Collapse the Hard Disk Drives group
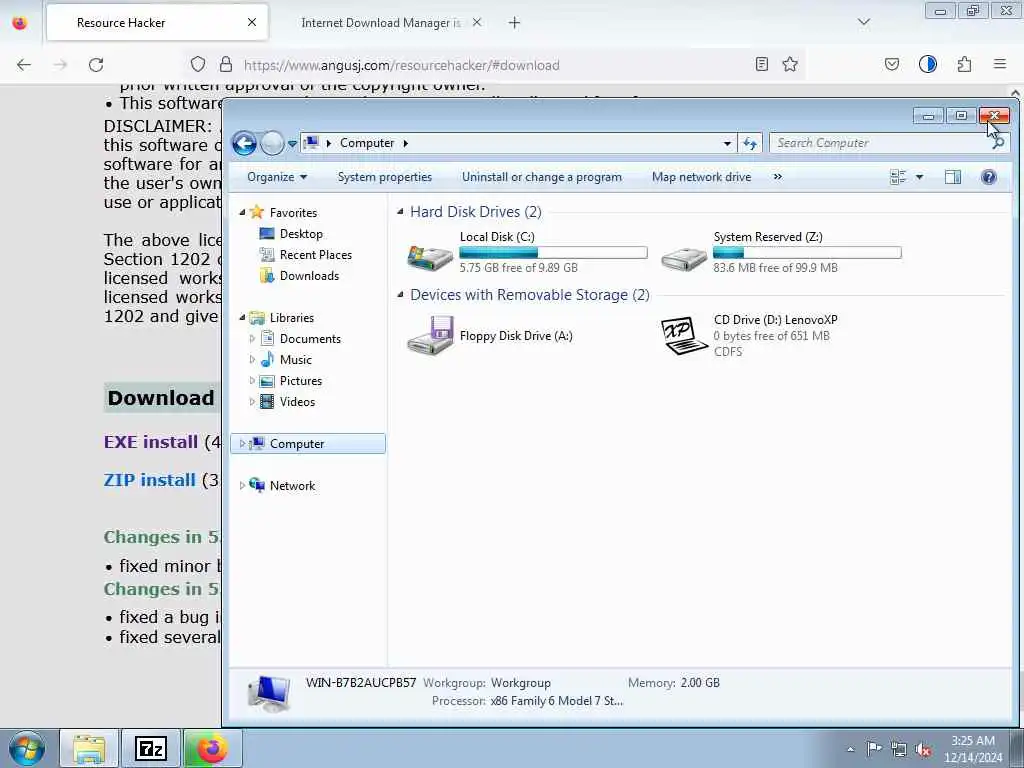Viewport: 1024px width, 768px height. point(400,212)
